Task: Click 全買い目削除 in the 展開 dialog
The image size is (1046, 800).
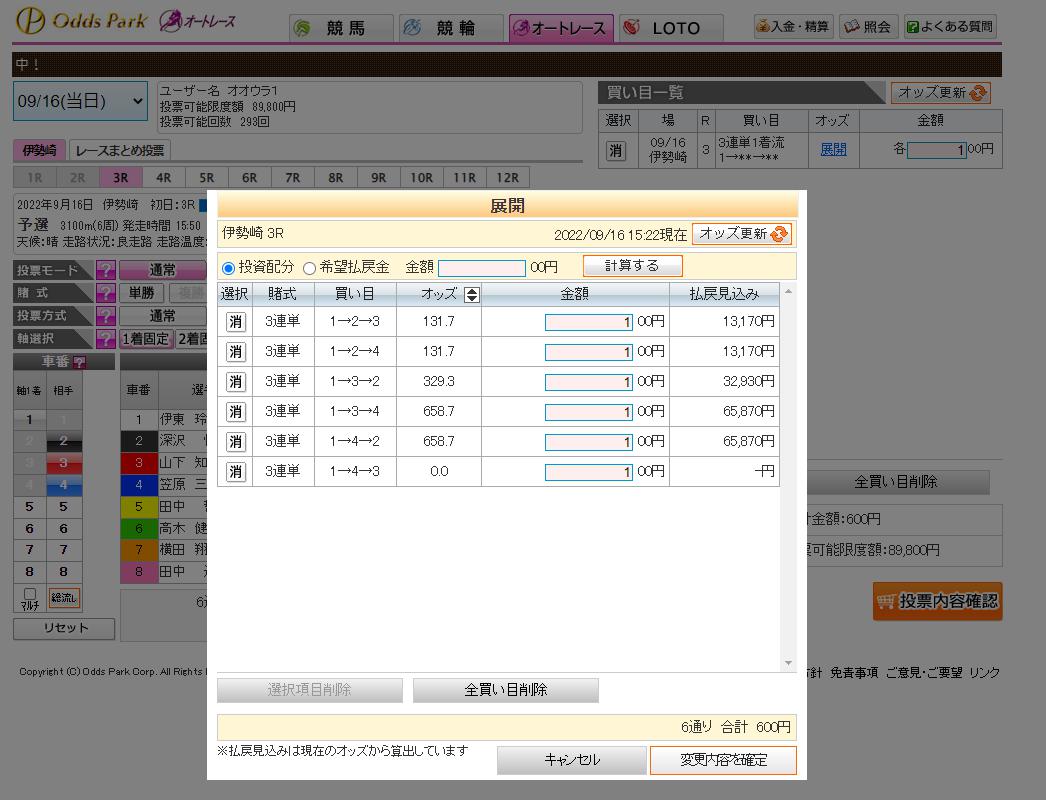Action: (x=506, y=690)
